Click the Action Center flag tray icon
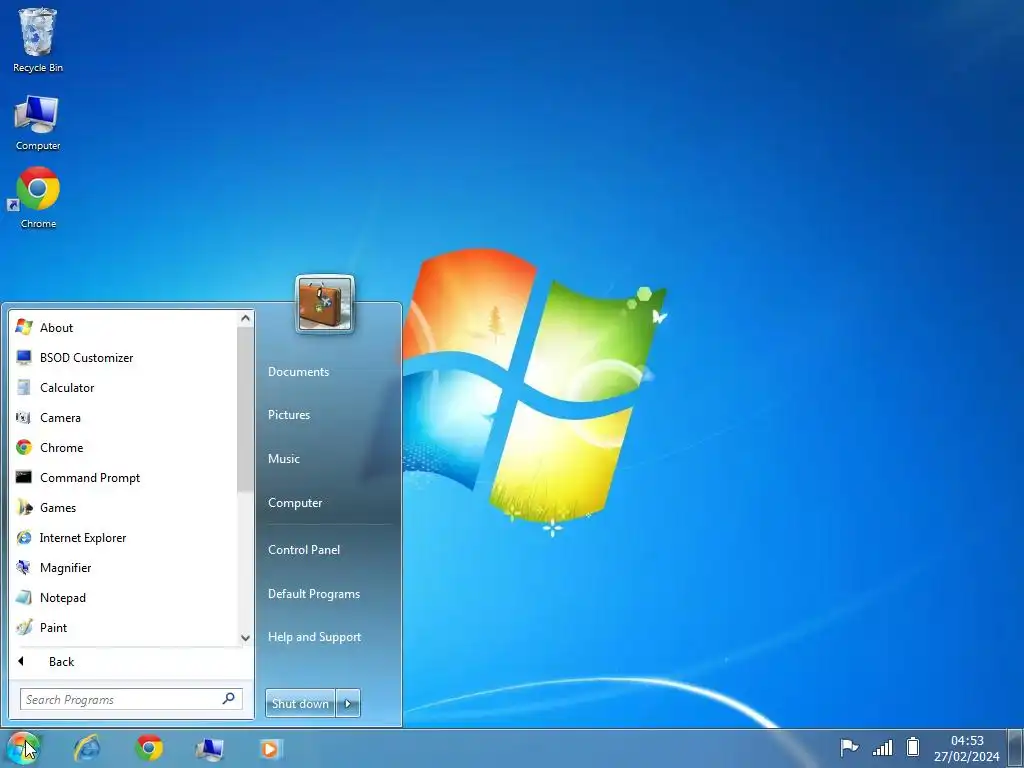The width and height of the screenshot is (1024, 768). coord(848,746)
